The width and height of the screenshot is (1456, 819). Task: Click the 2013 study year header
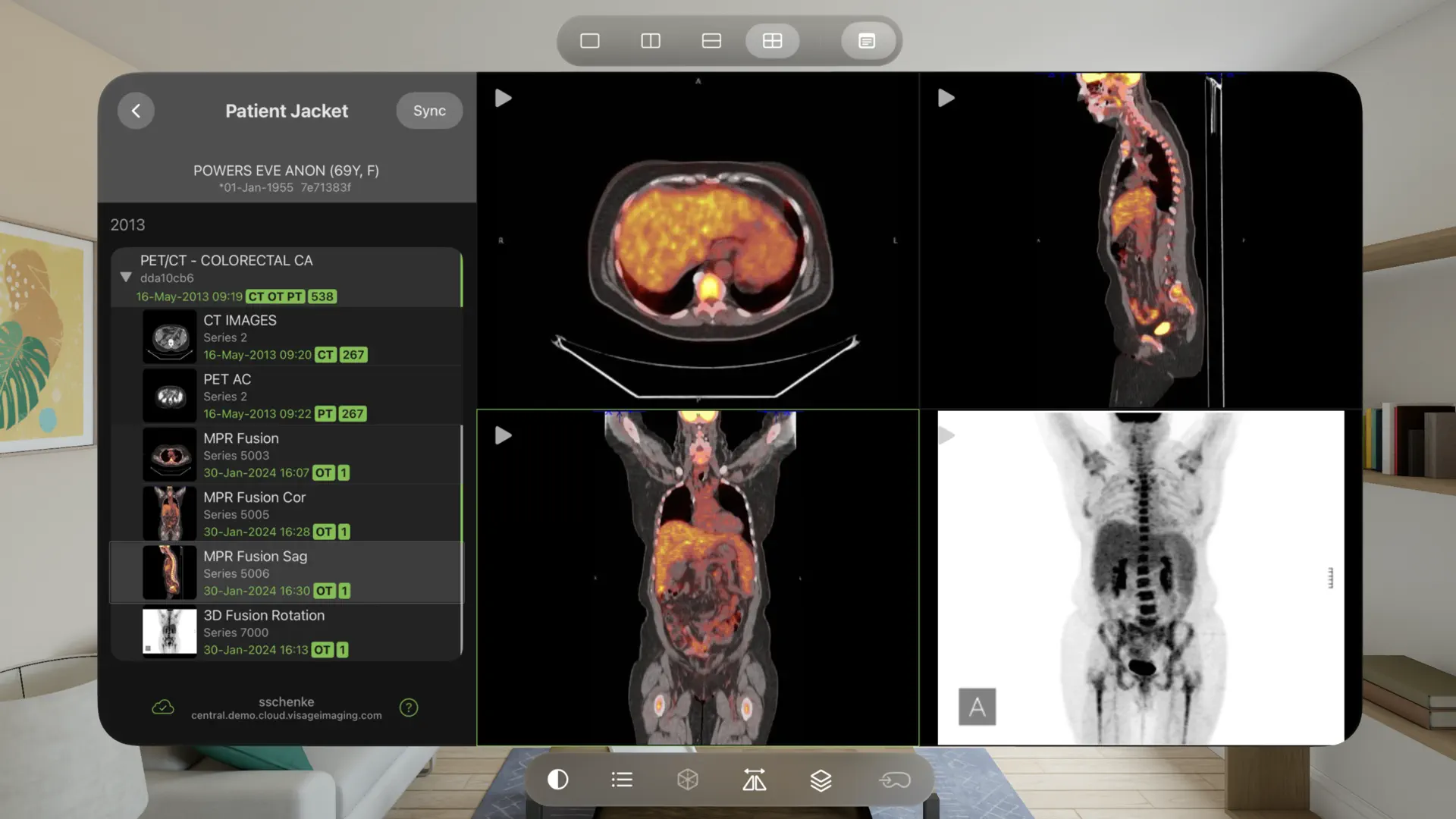127,224
